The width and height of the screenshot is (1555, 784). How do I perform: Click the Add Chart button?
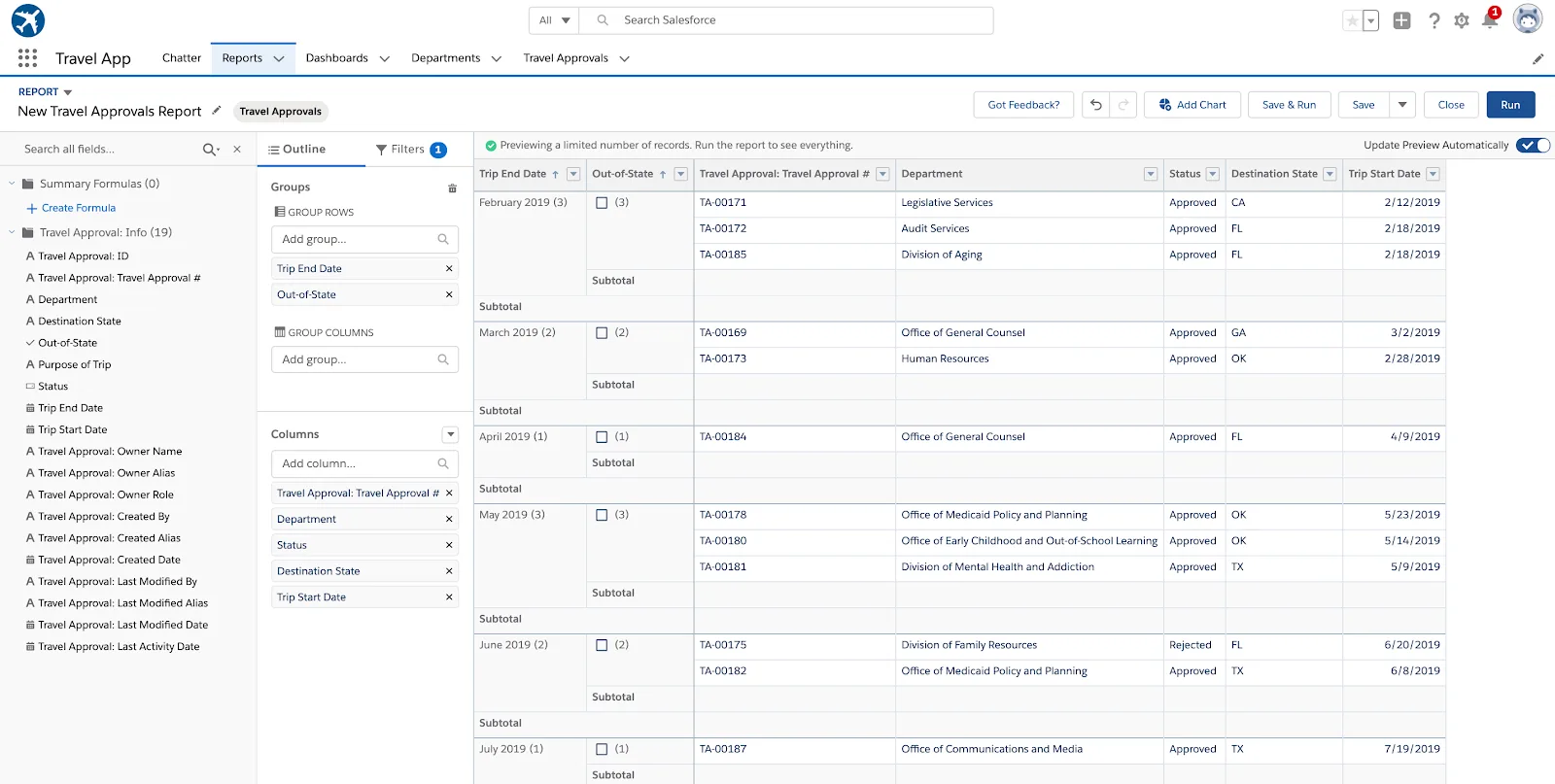1192,105
